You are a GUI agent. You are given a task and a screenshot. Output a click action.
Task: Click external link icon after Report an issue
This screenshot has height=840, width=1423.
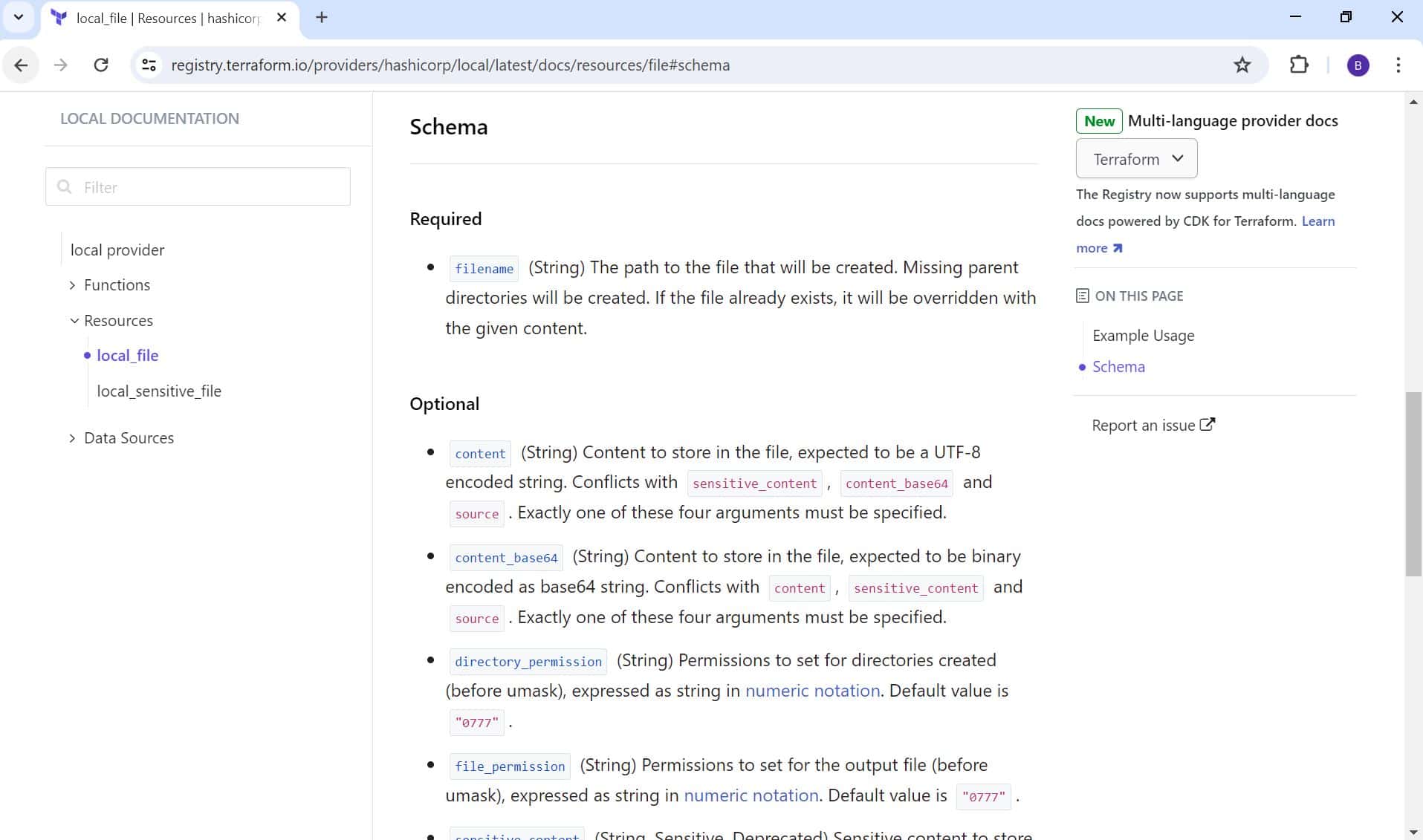(x=1208, y=425)
